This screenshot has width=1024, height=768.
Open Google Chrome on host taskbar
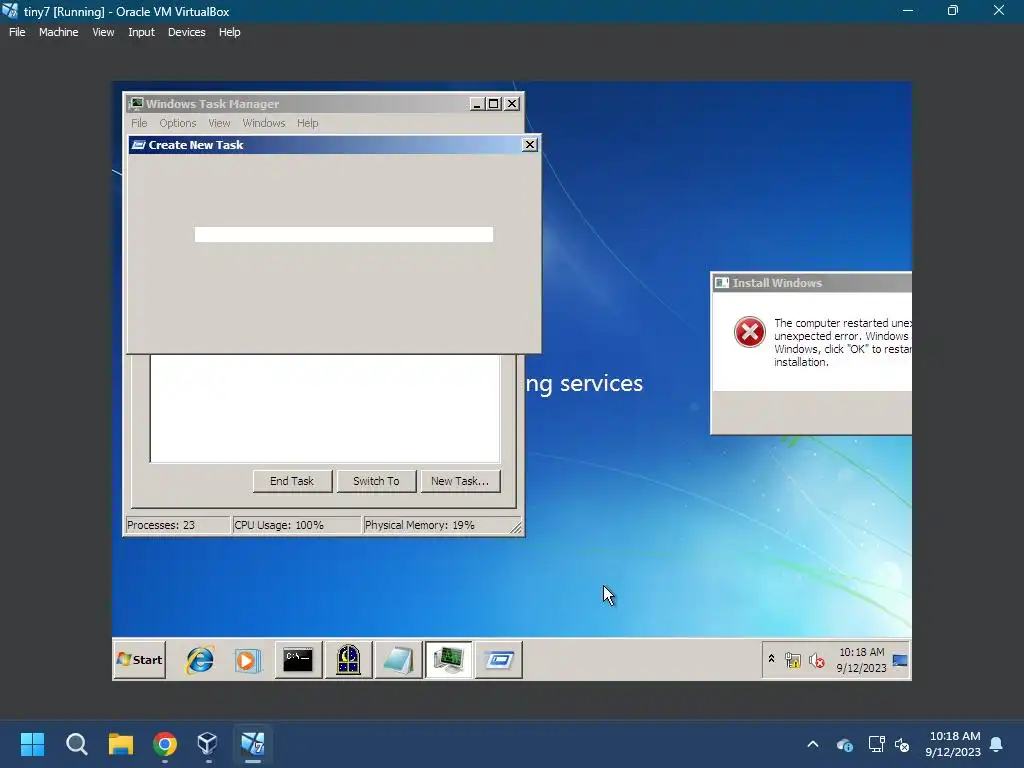coord(165,744)
